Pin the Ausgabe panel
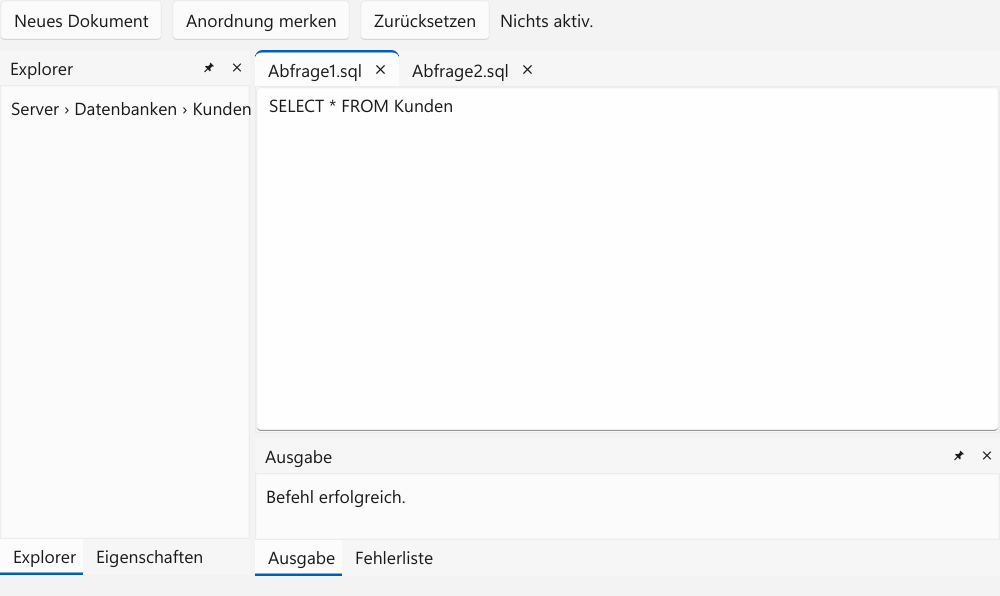The width and height of the screenshot is (1000, 596). tap(959, 456)
